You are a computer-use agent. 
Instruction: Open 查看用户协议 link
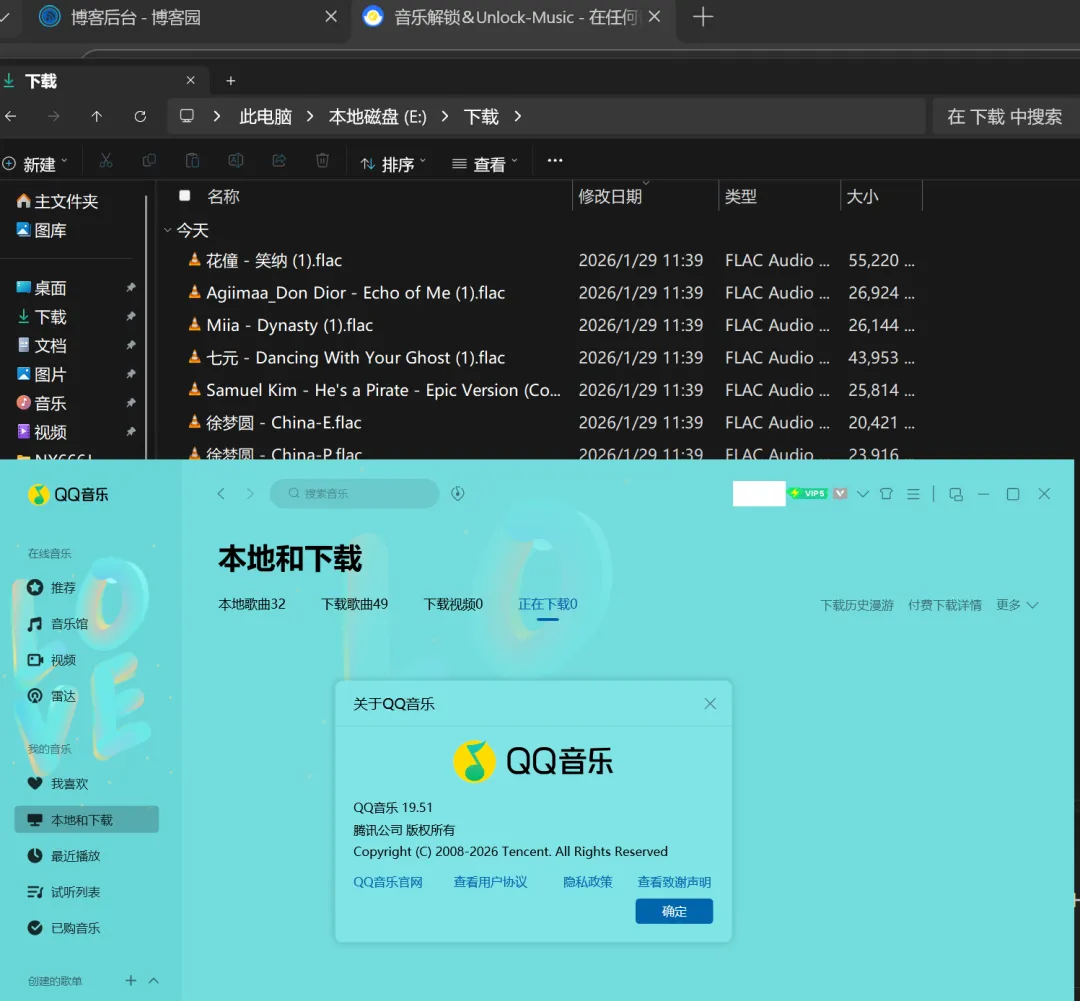pos(490,882)
